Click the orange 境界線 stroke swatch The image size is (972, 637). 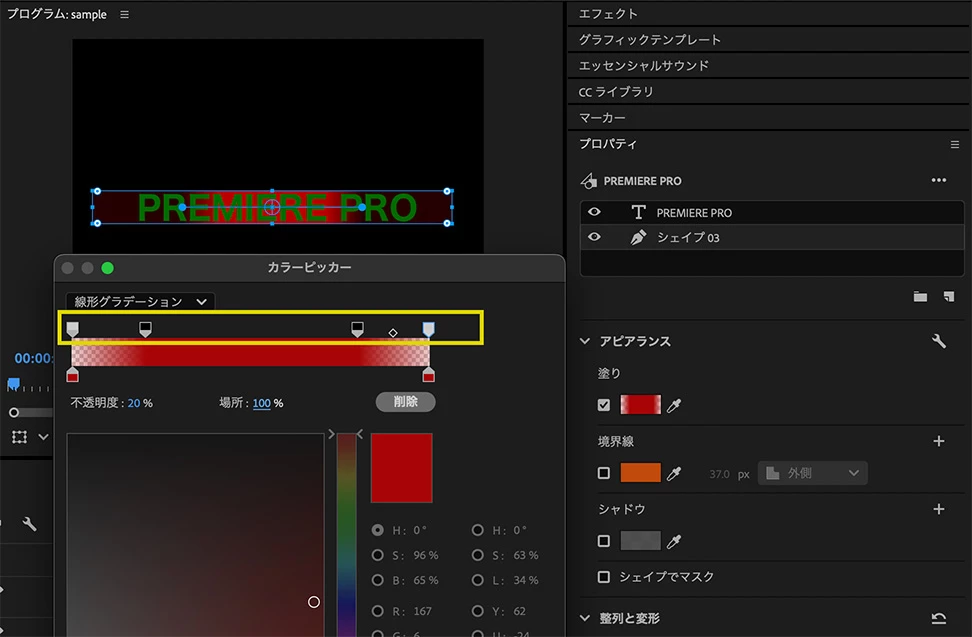[x=640, y=473]
